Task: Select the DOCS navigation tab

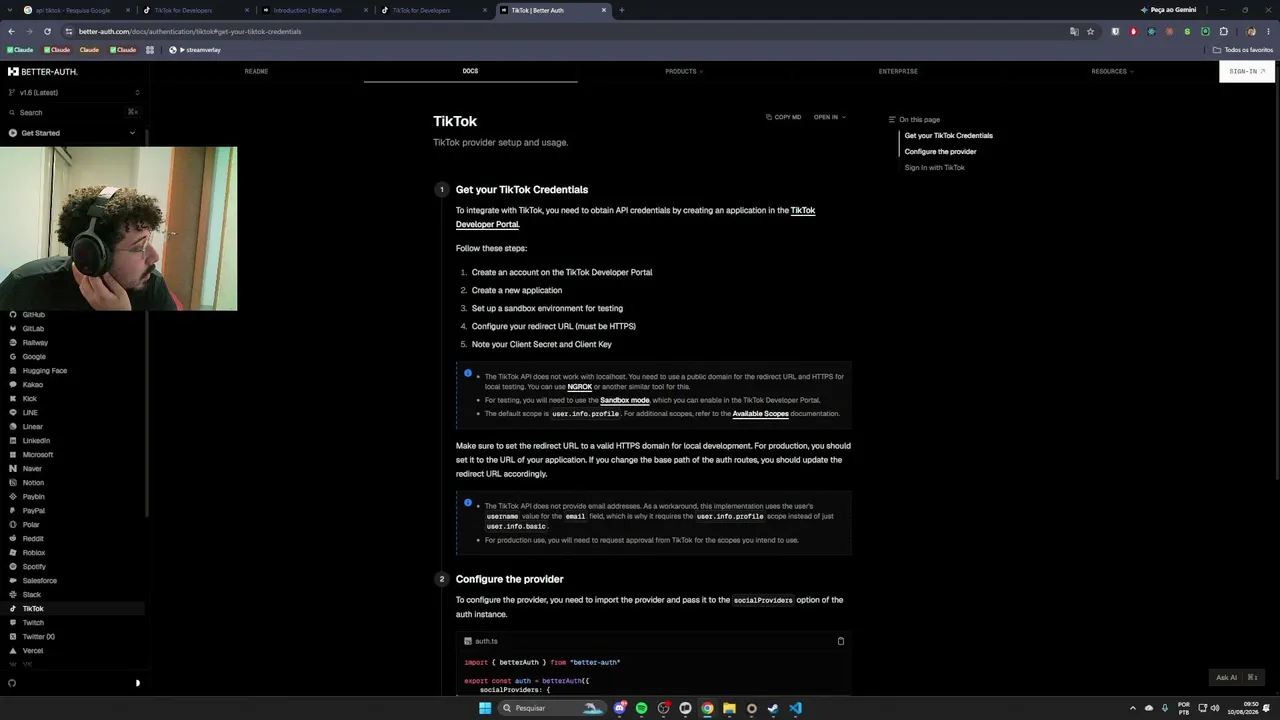Action: coord(470,71)
